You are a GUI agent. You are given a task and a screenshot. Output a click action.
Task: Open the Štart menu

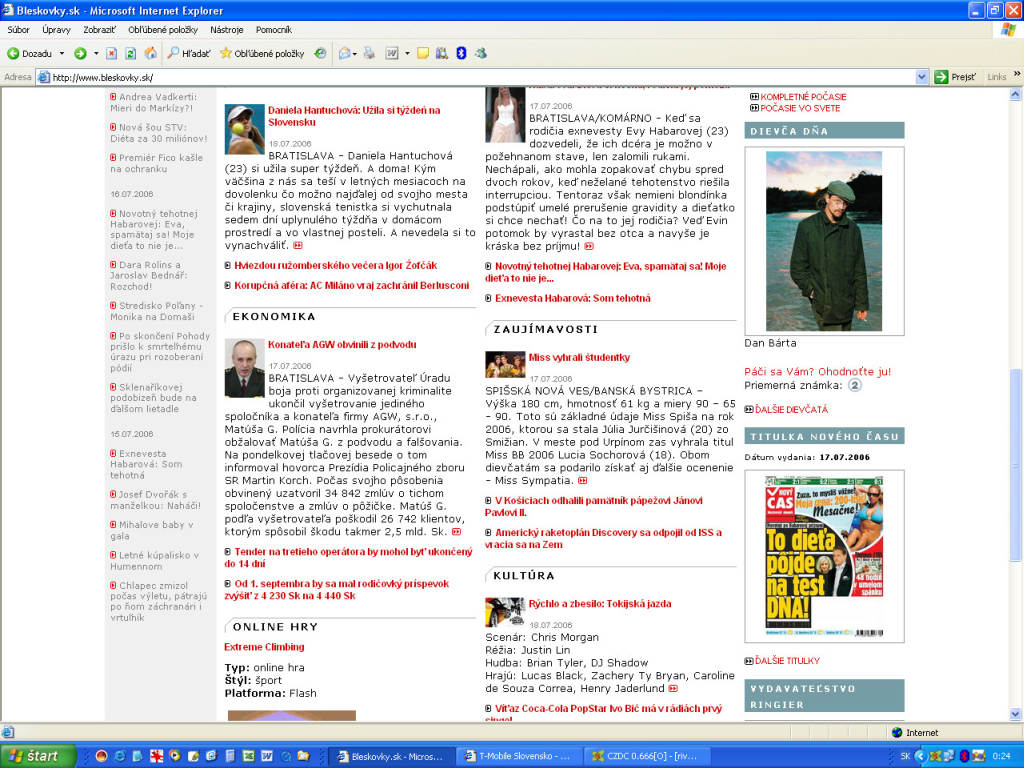pos(38,756)
